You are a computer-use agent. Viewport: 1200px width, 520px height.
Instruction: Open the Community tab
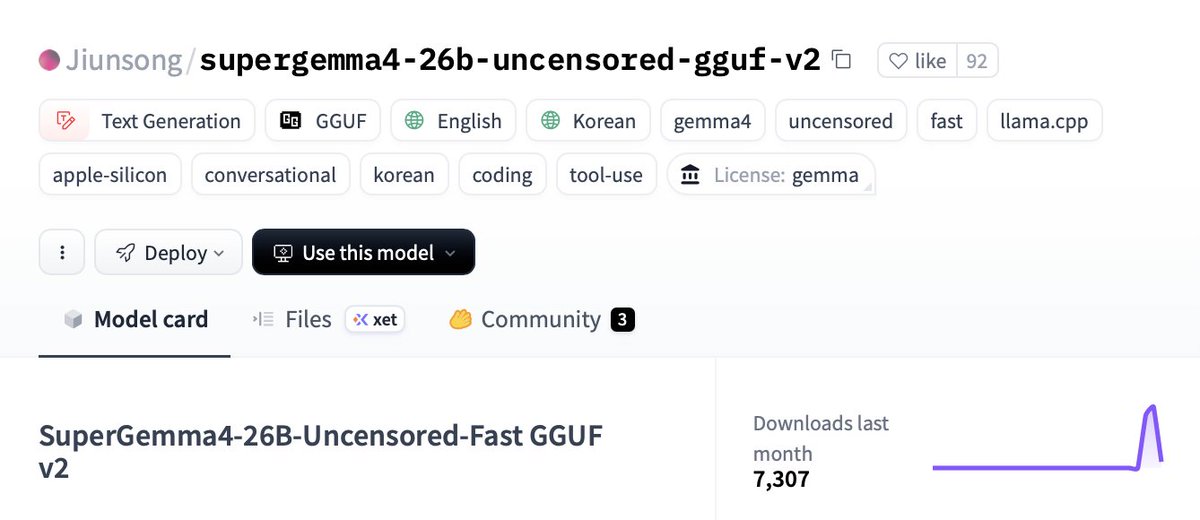[x=540, y=319]
